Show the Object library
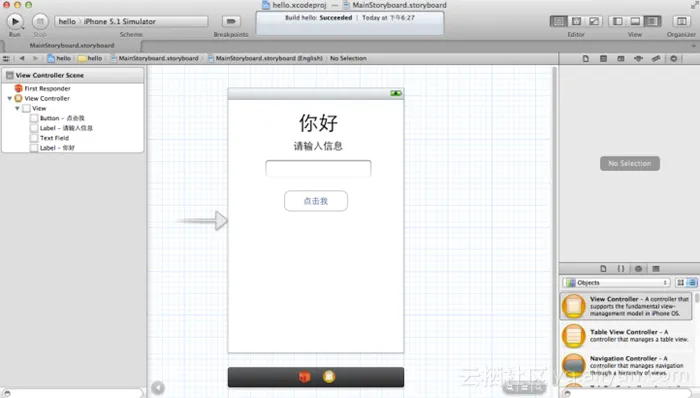This screenshot has height=398, width=700. (638, 269)
